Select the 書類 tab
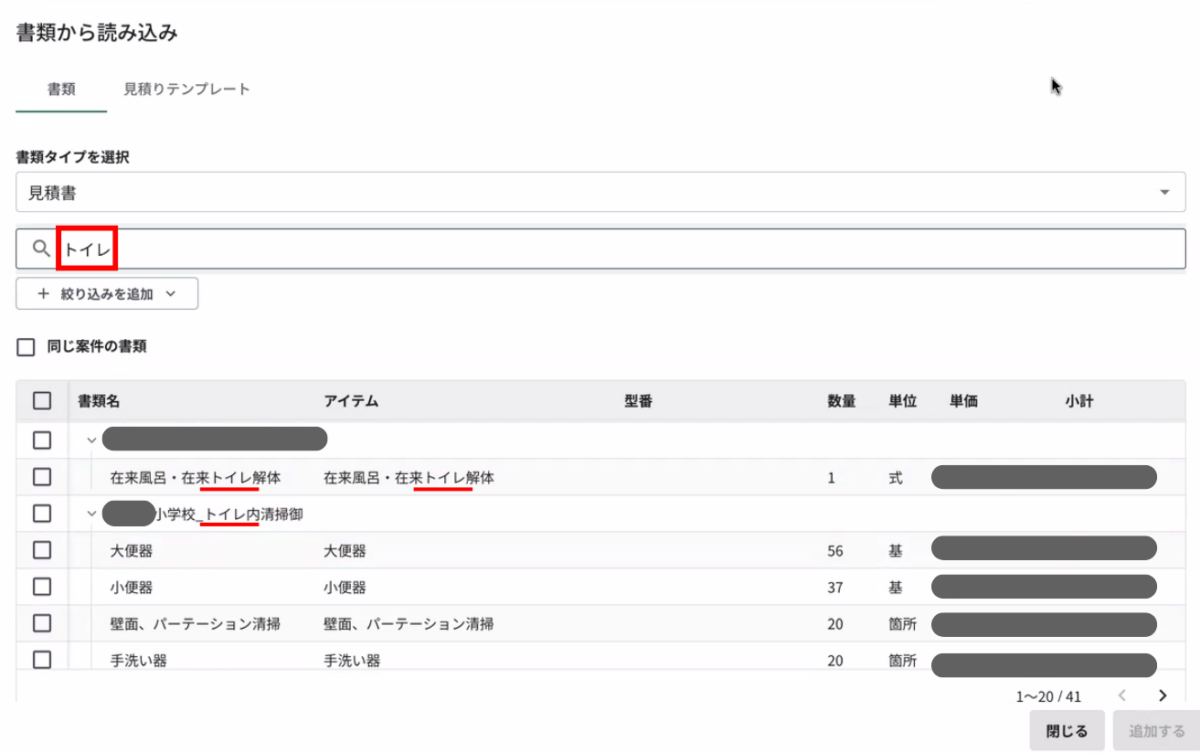Screen dimensions: 1200x753 coord(61,89)
